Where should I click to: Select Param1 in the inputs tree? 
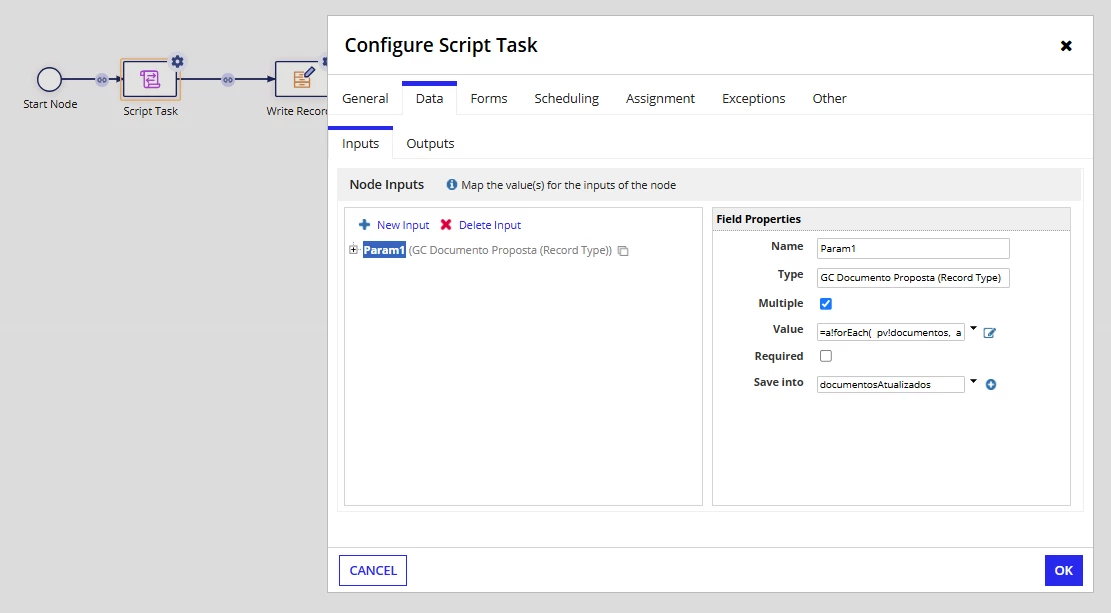[384, 250]
